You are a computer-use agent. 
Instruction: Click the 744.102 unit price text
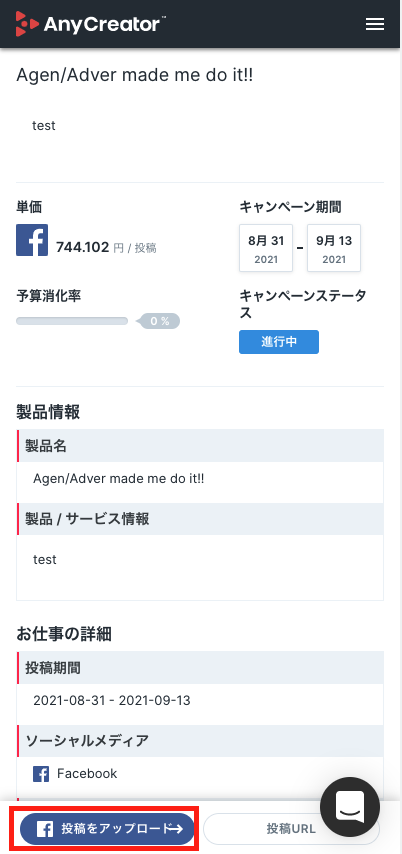click(83, 248)
